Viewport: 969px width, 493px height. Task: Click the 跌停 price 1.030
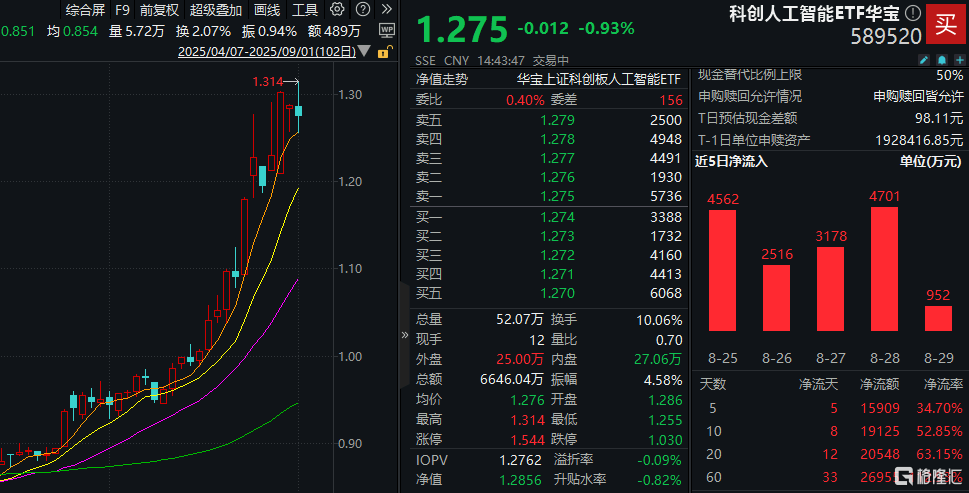tap(666, 440)
